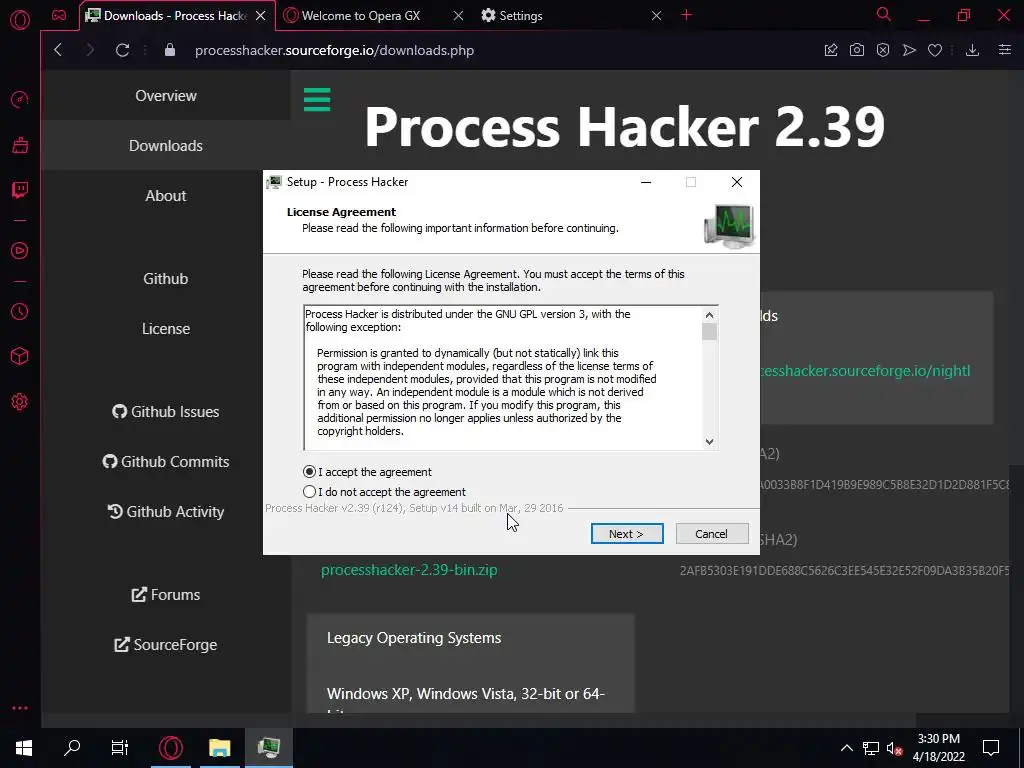Open the Windows Start menu

(24, 748)
